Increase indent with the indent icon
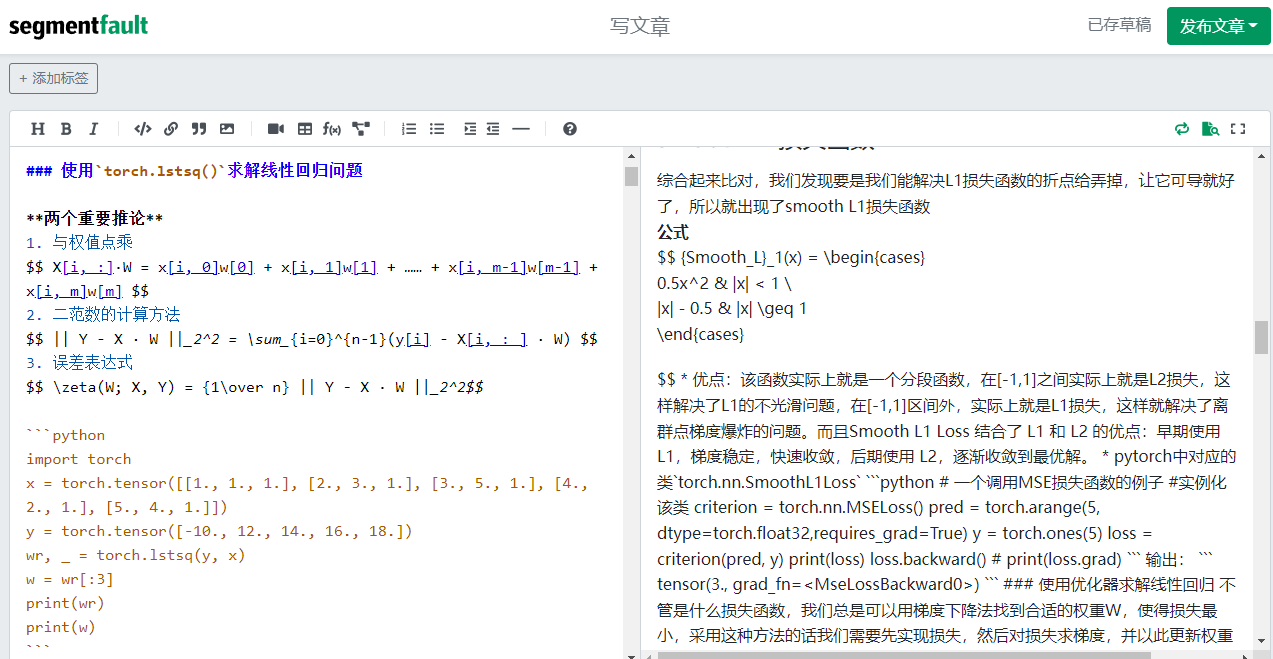Viewport: 1273px width, 659px height. [470, 129]
